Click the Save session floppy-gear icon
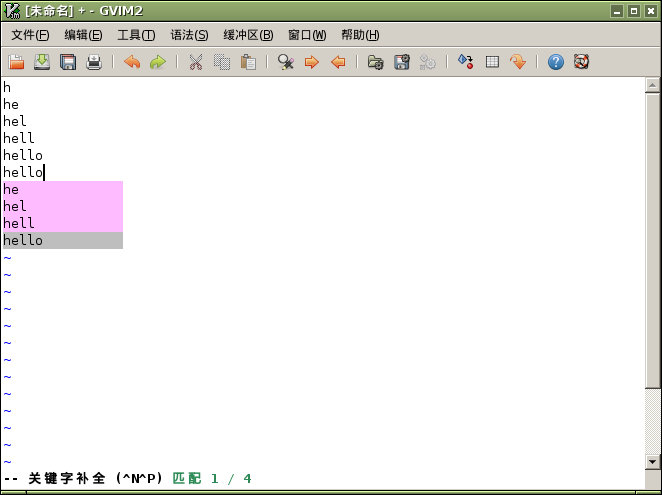Image resolution: width=662 pixels, height=495 pixels. pyautogui.click(x=402, y=62)
